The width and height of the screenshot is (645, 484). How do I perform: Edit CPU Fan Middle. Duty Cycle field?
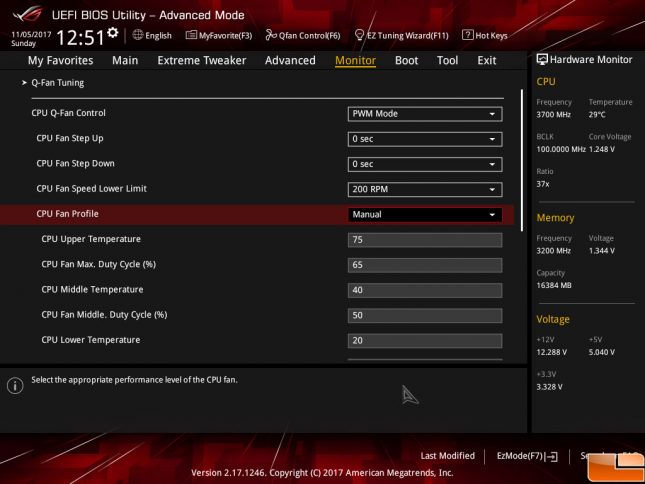(x=425, y=315)
